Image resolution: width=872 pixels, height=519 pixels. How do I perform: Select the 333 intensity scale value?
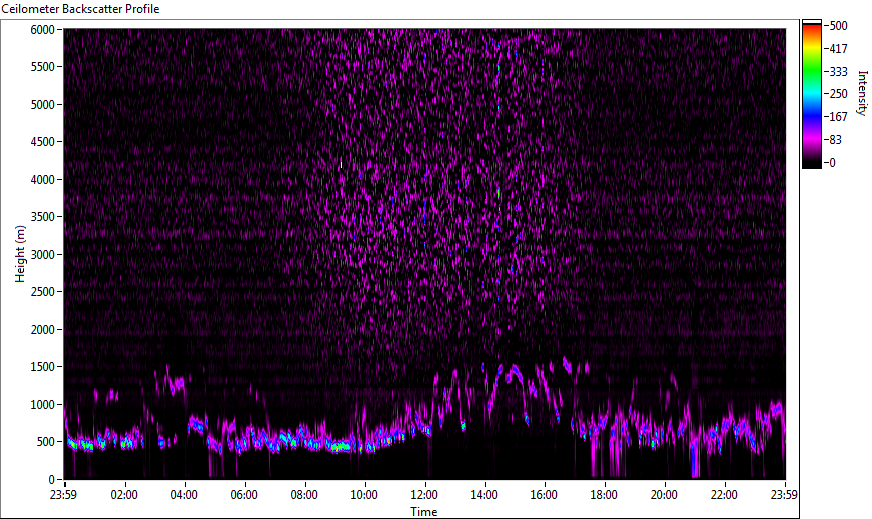click(x=838, y=71)
